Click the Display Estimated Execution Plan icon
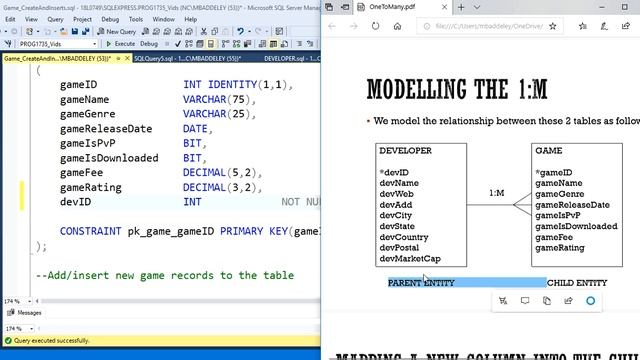The width and height of the screenshot is (640, 360). (189, 44)
